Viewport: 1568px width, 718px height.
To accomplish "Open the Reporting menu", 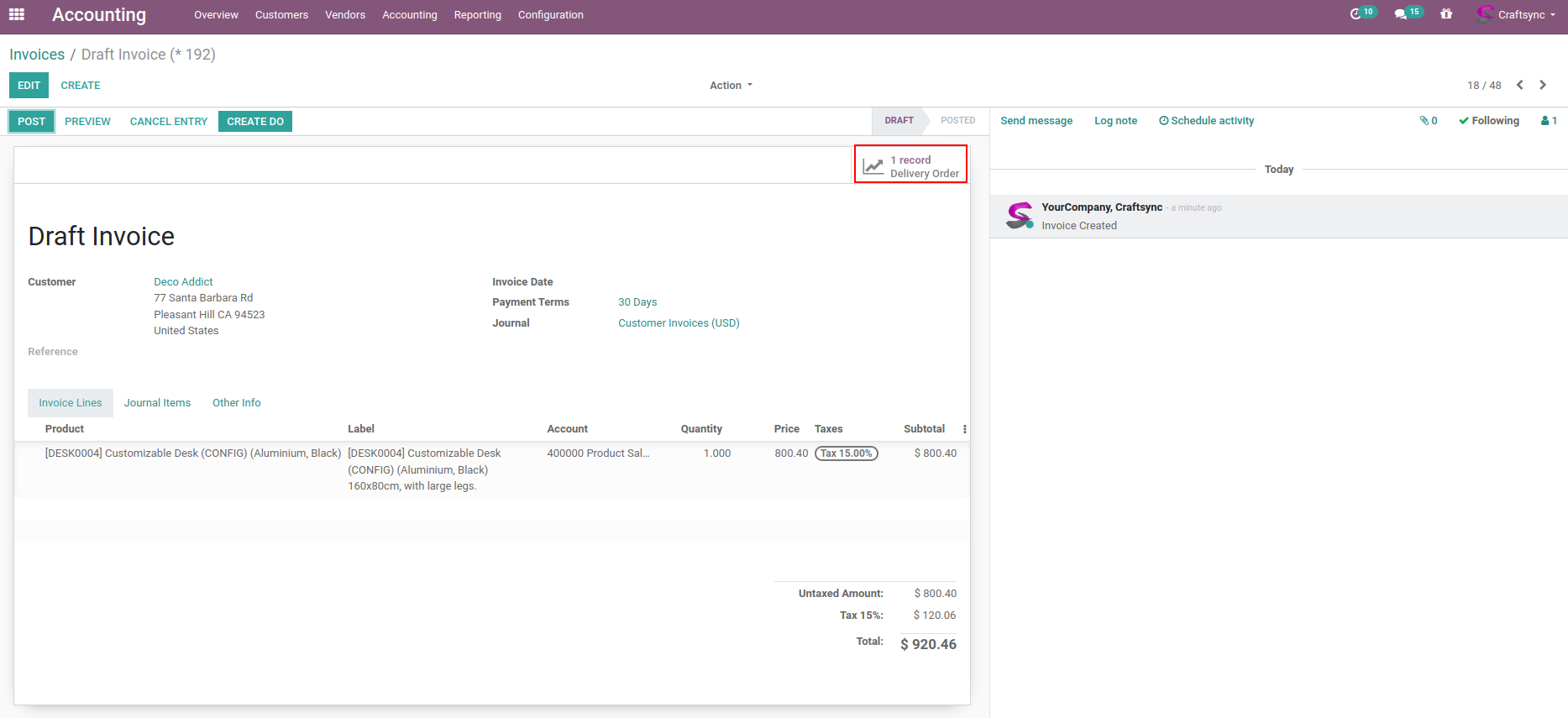I will (x=477, y=15).
